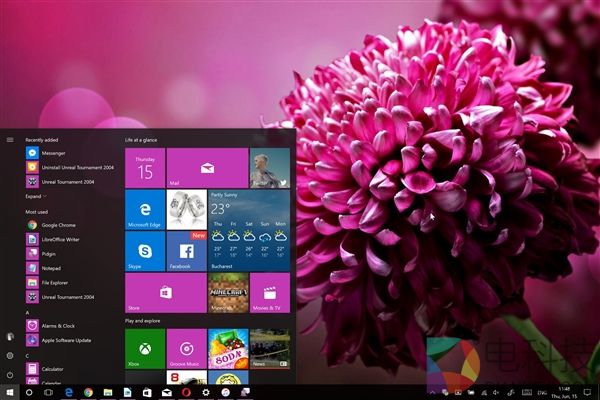The height and width of the screenshot is (400, 600).
Task: Open the Mail tile
Action: [207, 168]
